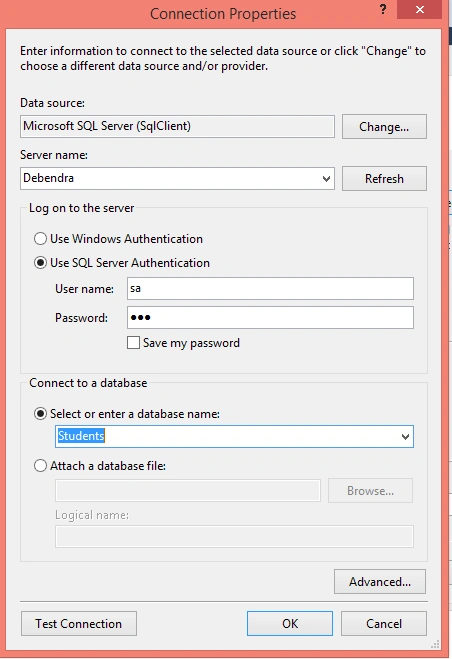The height and width of the screenshot is (659, 452).
Task: Cancel the connection dialog
Action: [384, 624]
